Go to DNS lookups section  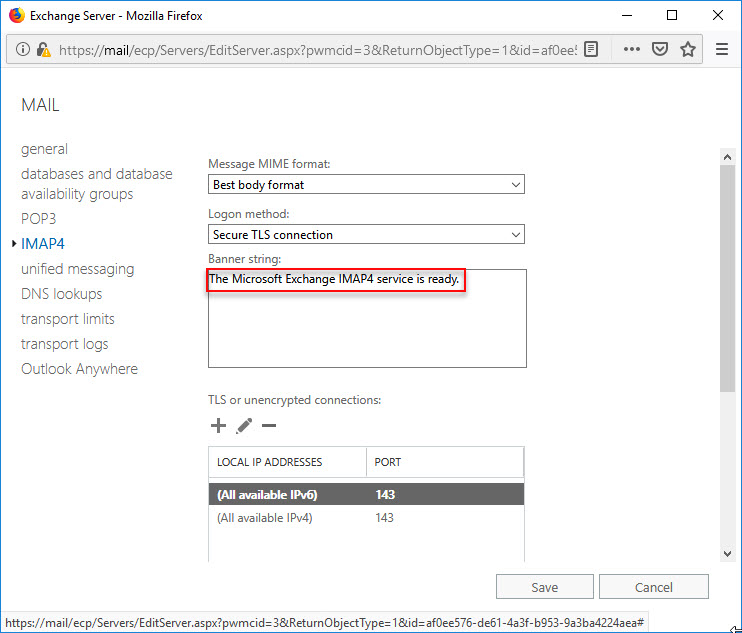click(62, 294)
